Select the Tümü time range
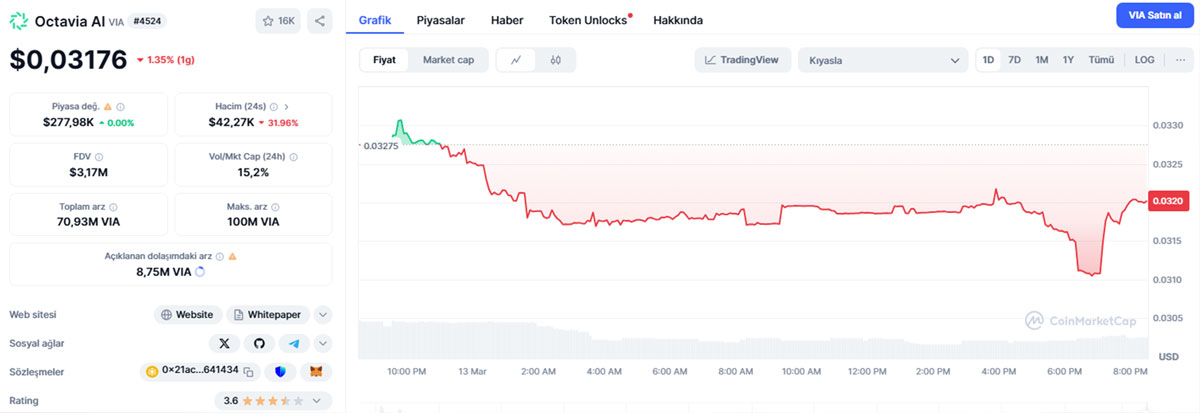 [x=1101, y=60]
